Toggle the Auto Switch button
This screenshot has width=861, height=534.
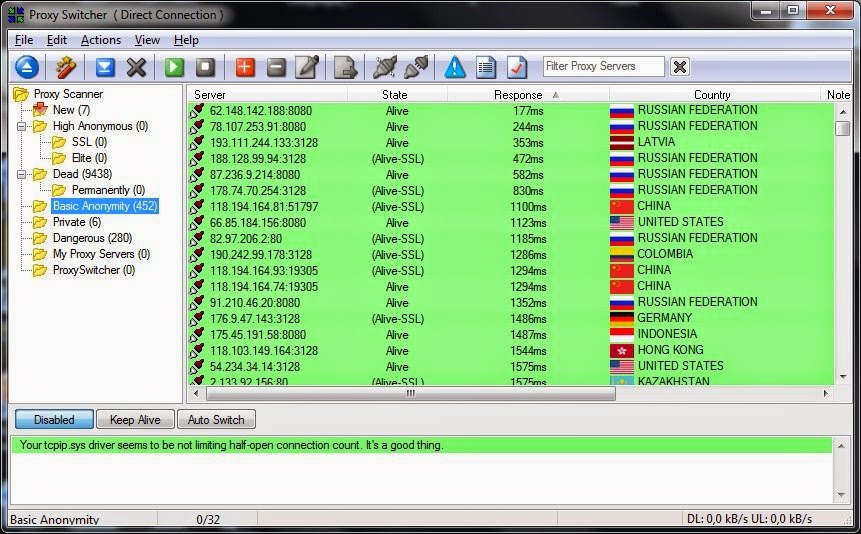(x=216, y=420)
